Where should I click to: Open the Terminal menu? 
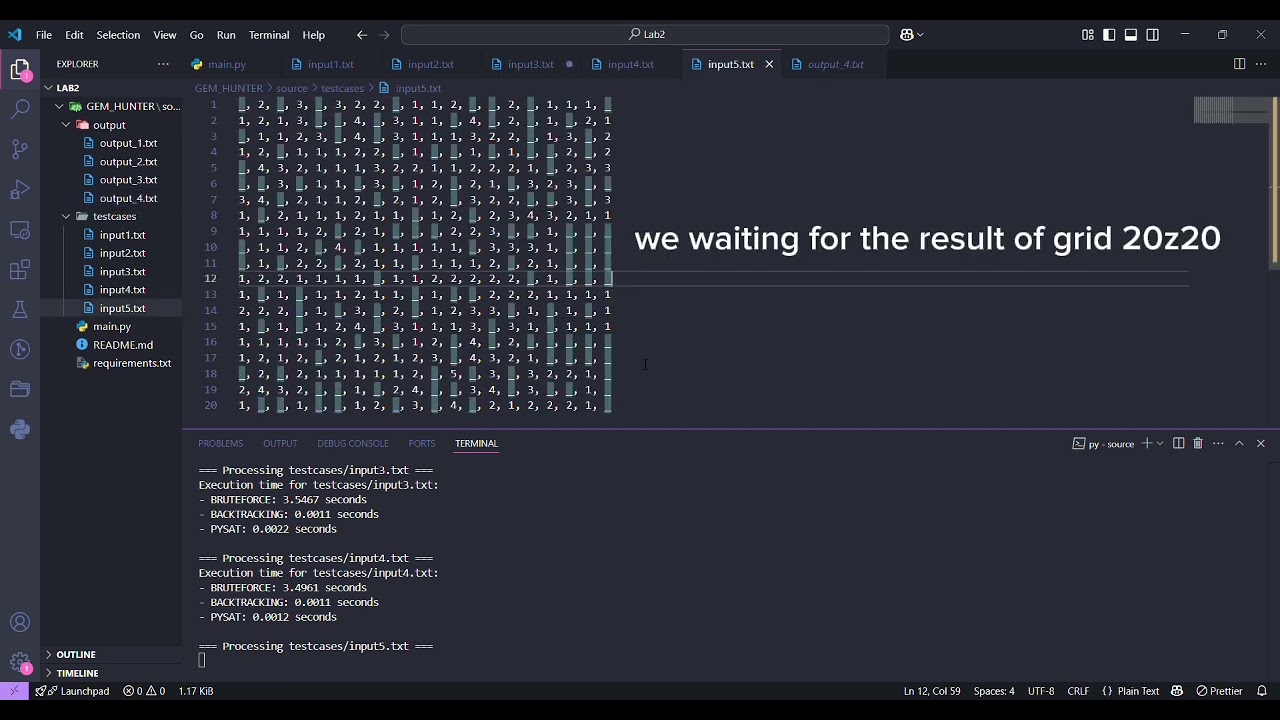[269, 35]
